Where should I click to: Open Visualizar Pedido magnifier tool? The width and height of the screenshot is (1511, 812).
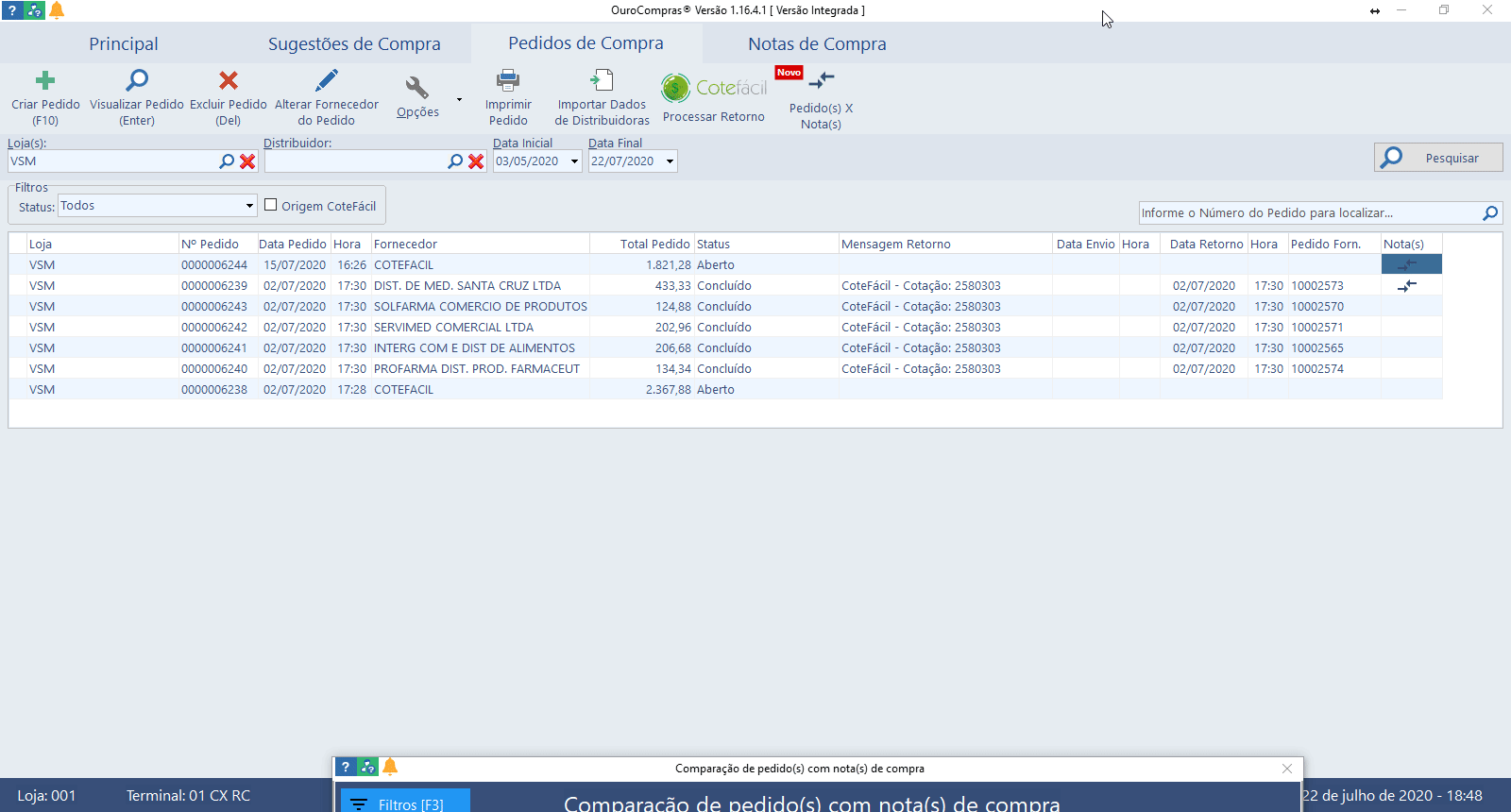(137, 81)
